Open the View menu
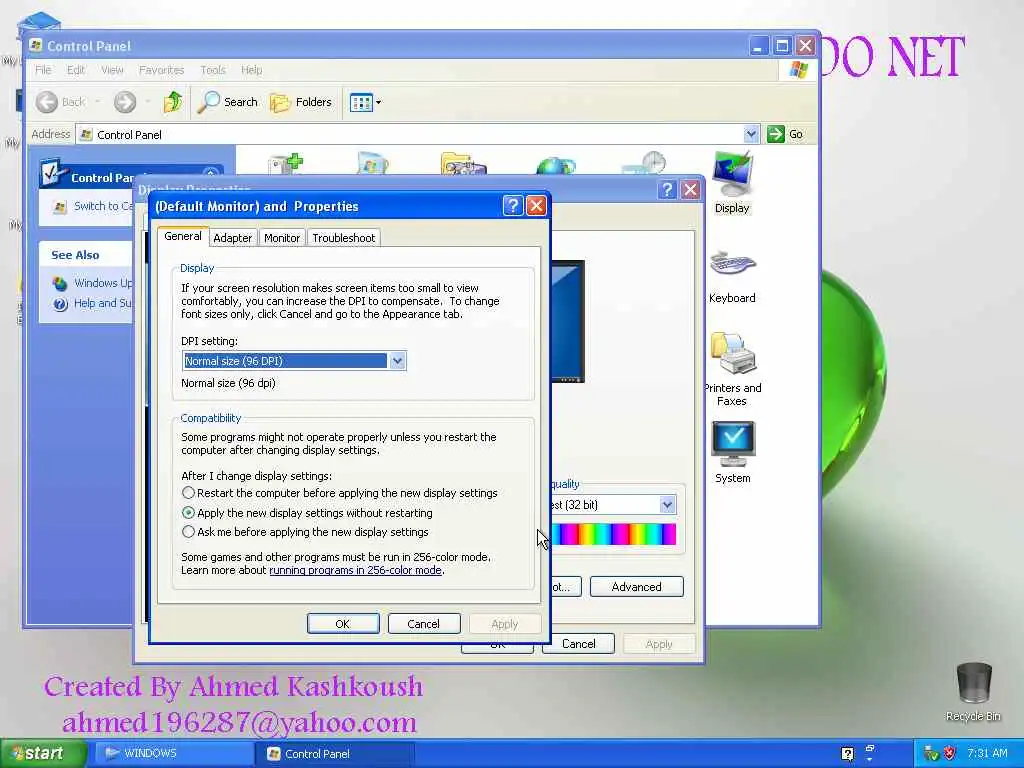 pyautogui.click(x=112, y=70)
